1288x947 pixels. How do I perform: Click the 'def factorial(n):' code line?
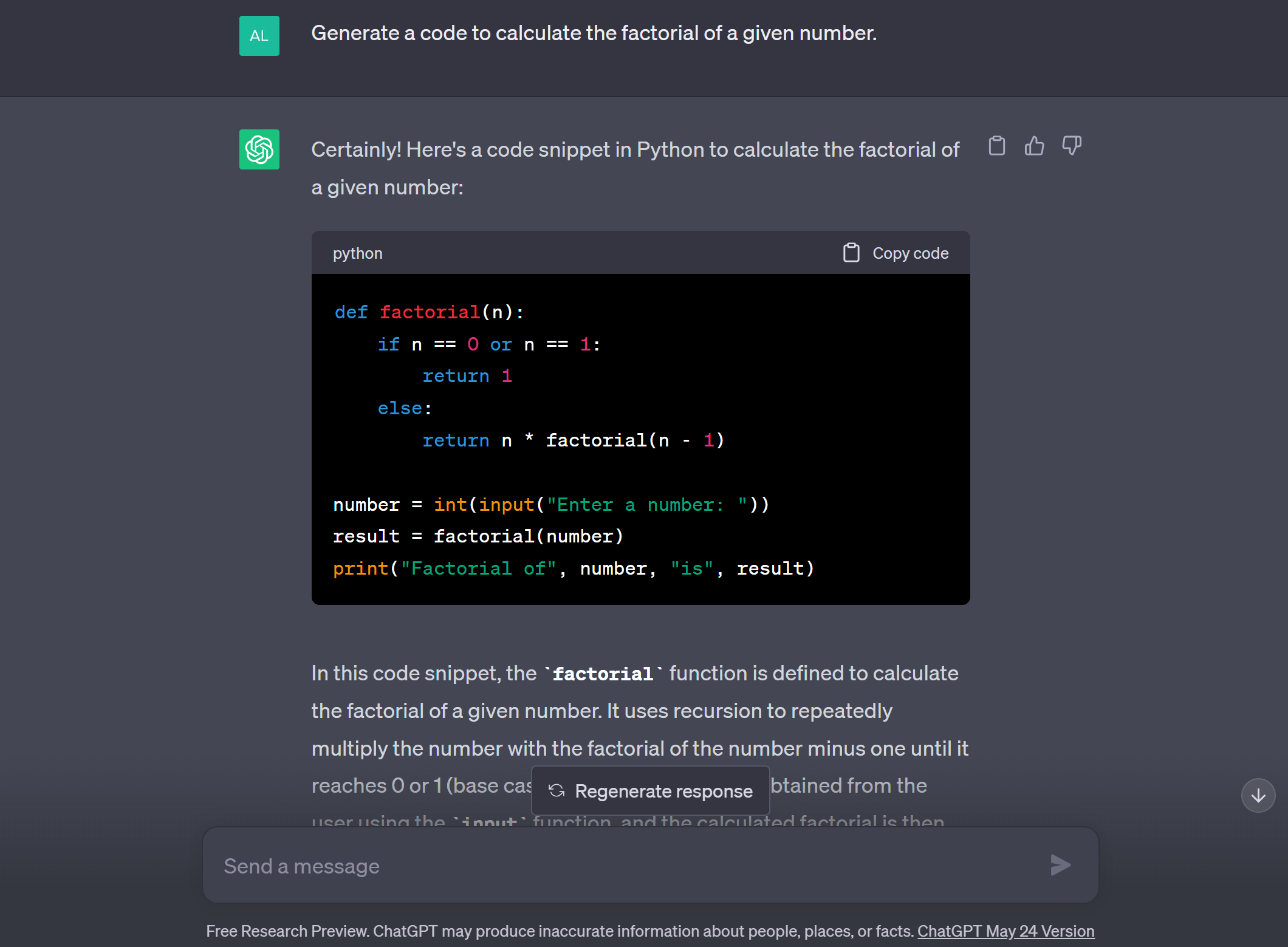pos(430,312)
